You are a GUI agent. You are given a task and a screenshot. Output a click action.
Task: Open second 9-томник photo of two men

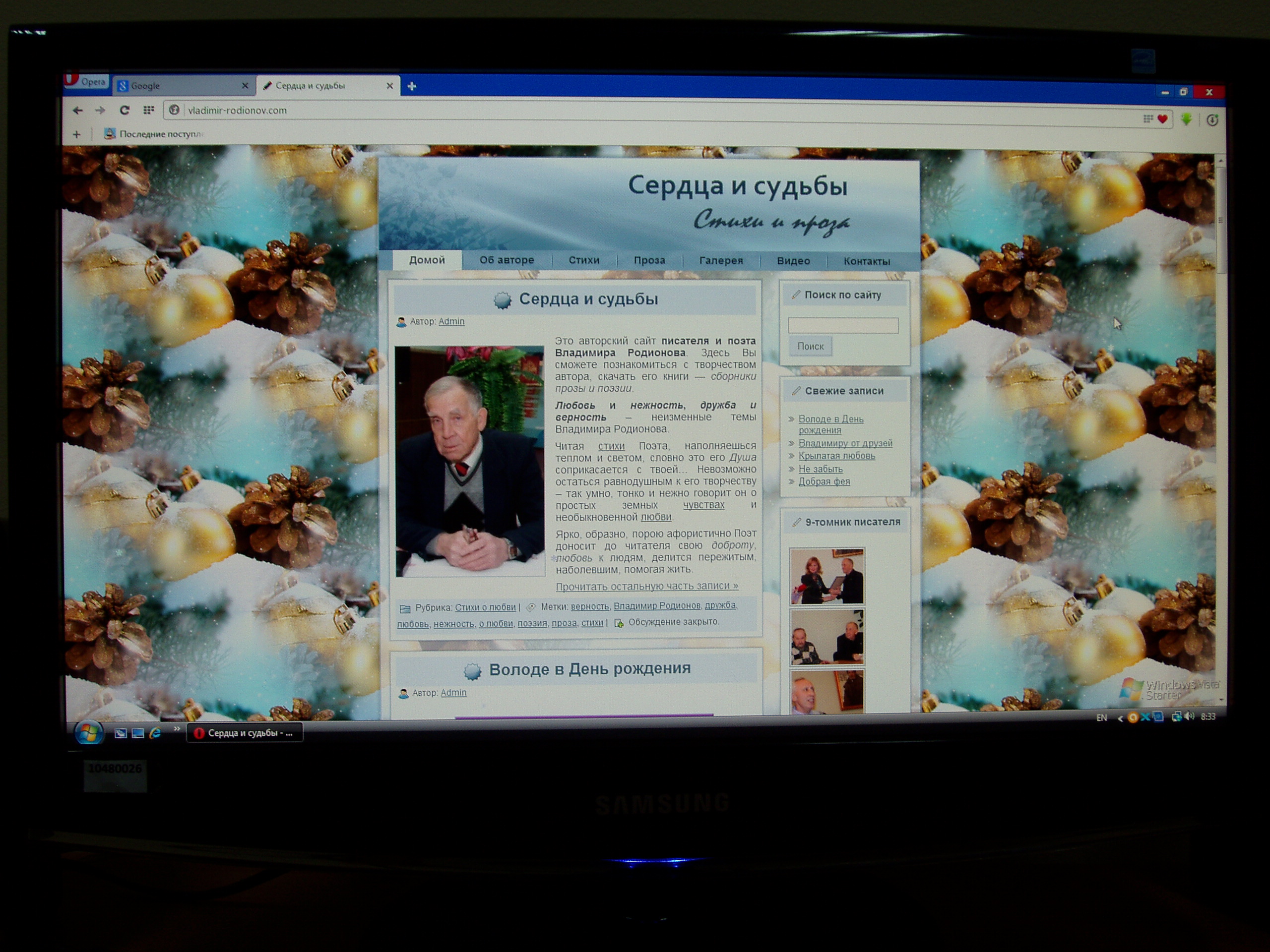[x=827, y=638]
